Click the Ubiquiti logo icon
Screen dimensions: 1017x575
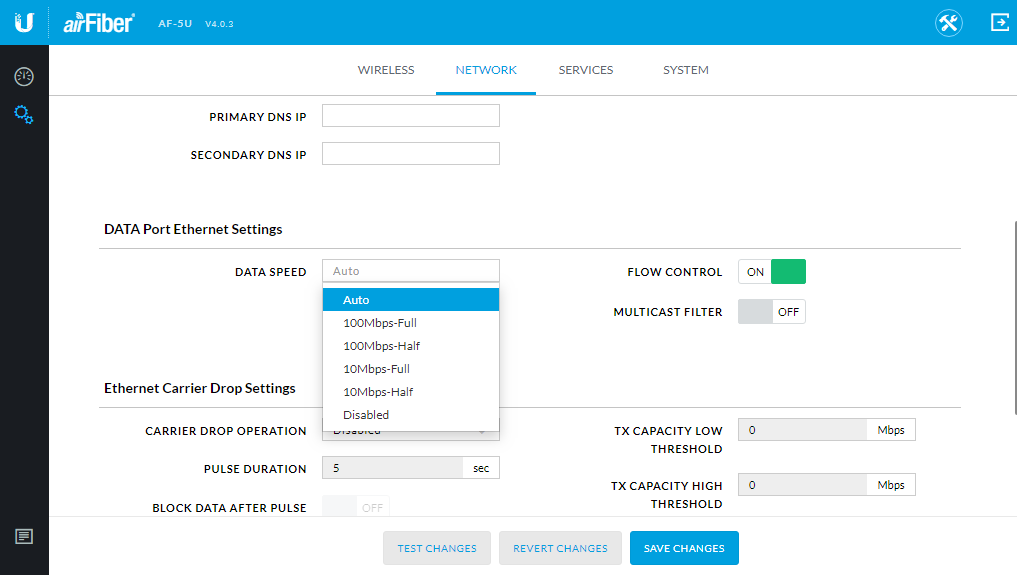24,22
